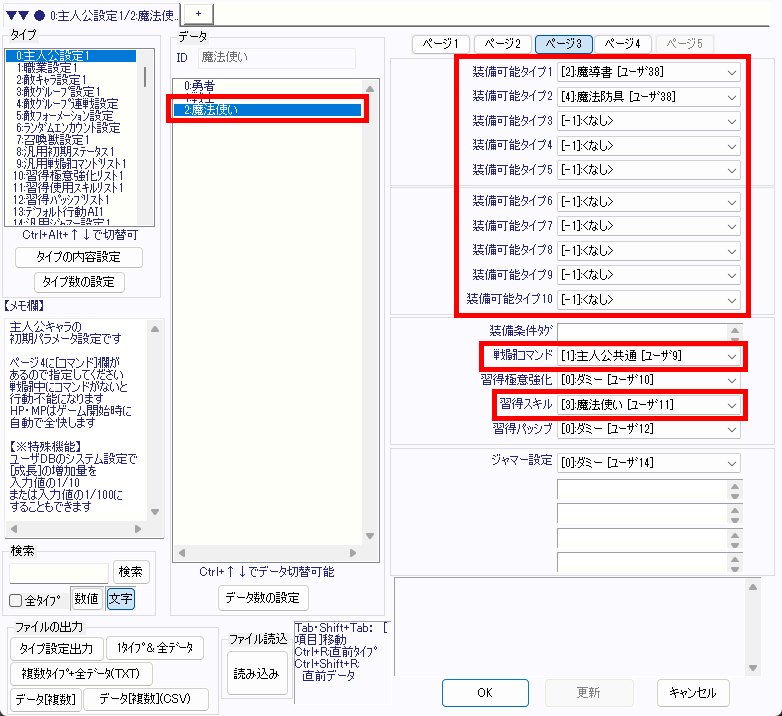Screen dimensions: 782x716
Task: Click the plus button to add tab
Action: click(x=198, y=11)
